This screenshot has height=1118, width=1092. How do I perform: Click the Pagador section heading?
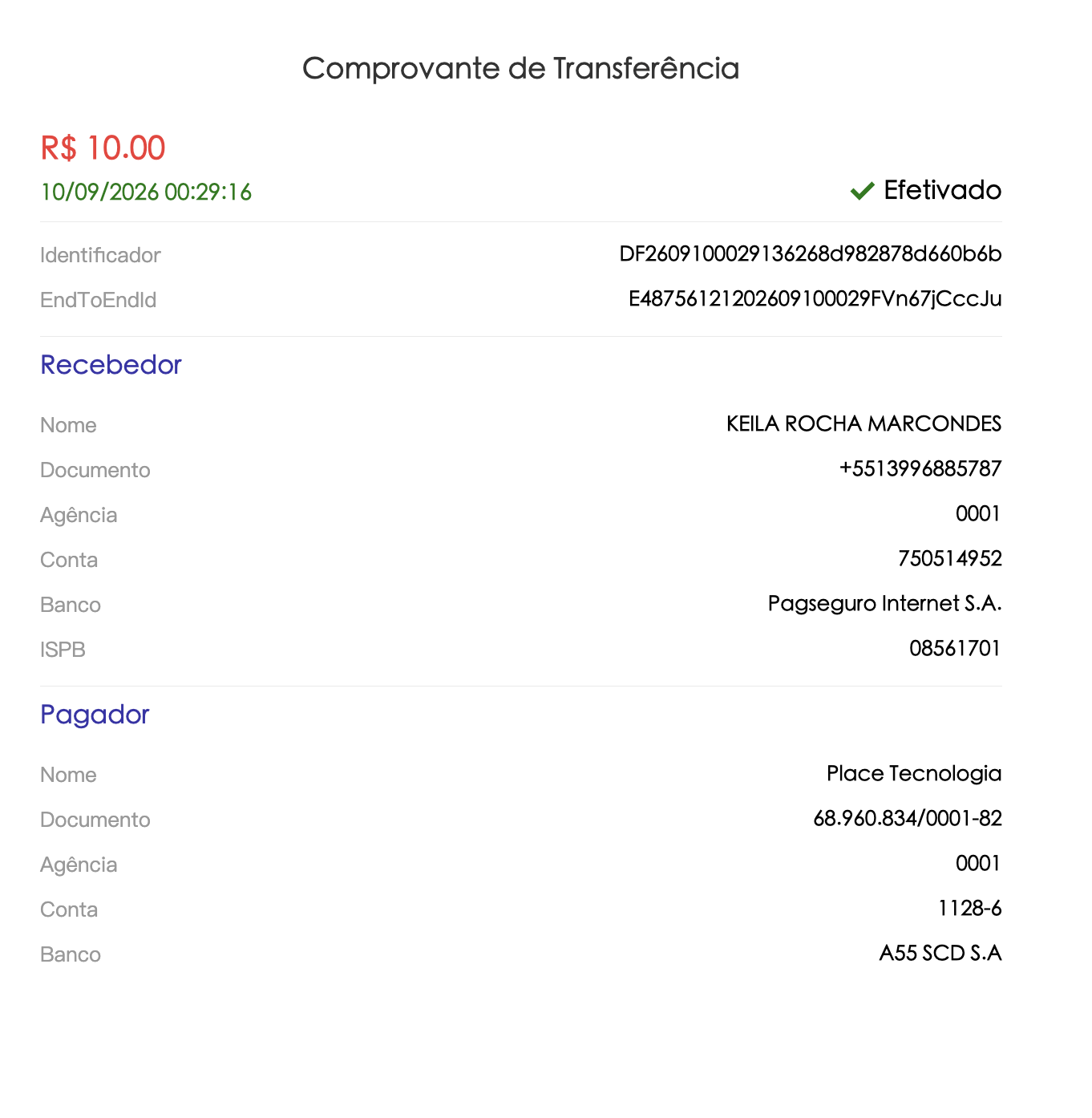pyautogui.click(x=95, y=715)
